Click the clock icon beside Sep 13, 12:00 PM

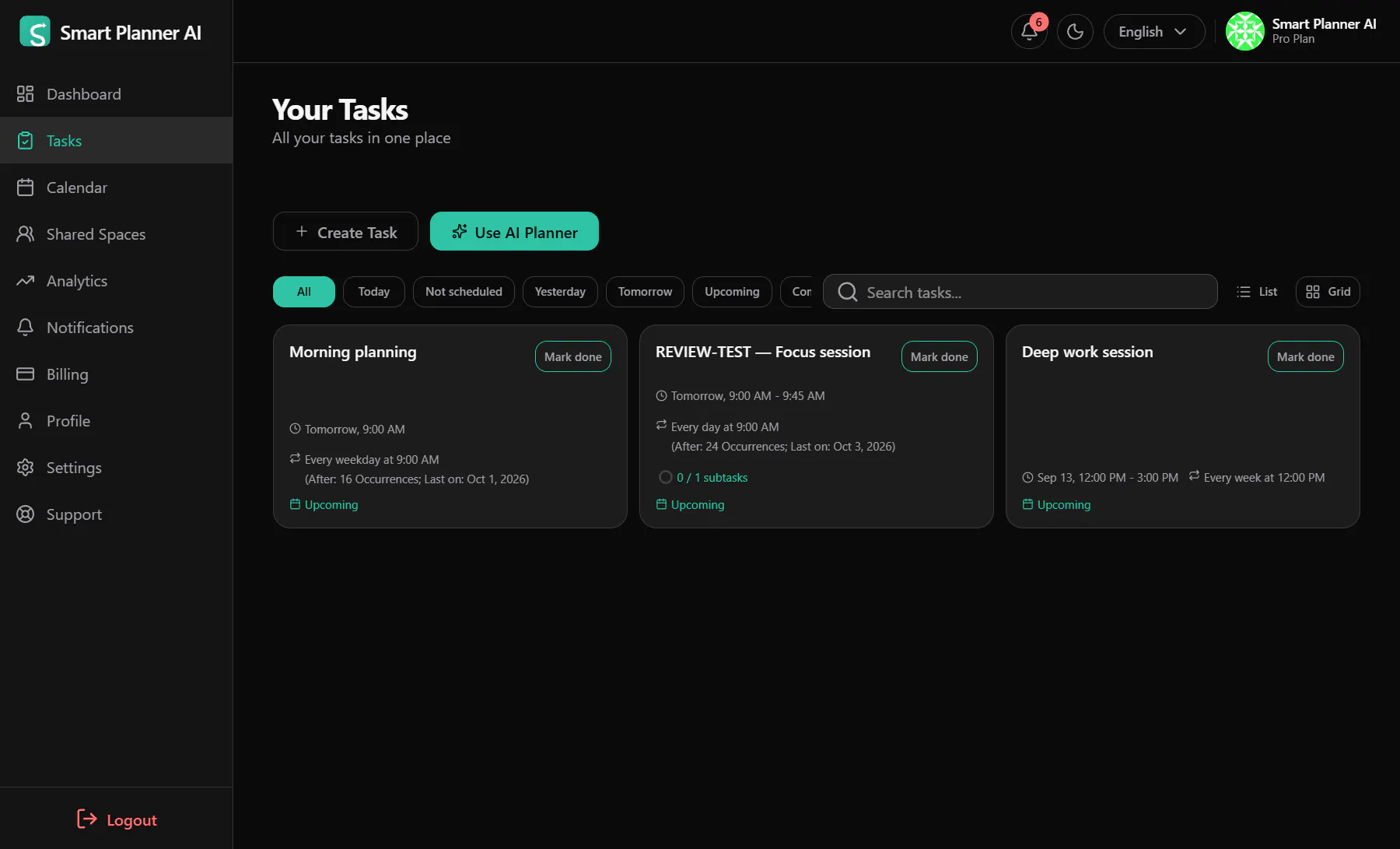point(1027,477)
